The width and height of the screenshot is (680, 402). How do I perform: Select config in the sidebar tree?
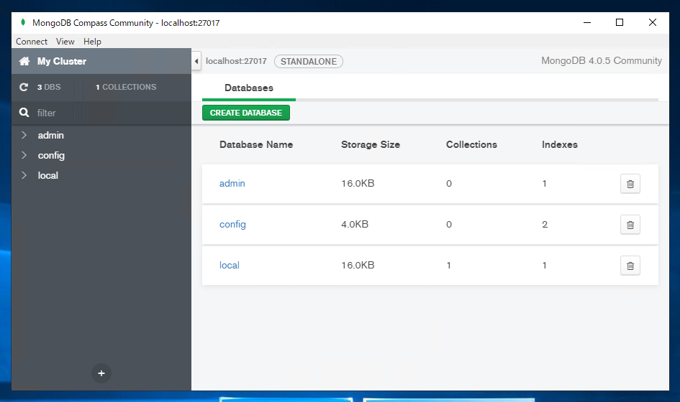point(51,155)
